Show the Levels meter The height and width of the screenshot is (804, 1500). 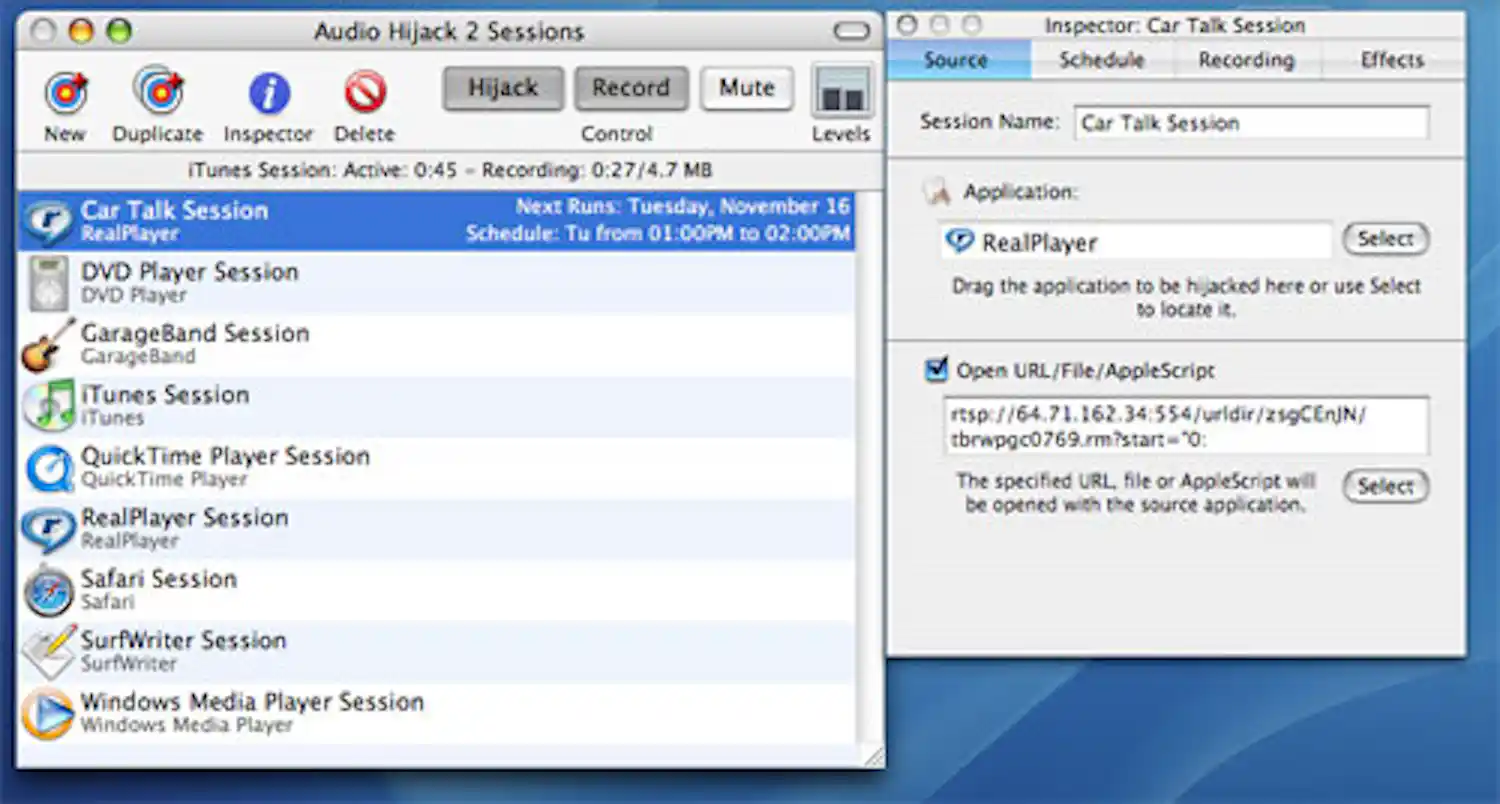pyautogui.click(x=841, y=92)
